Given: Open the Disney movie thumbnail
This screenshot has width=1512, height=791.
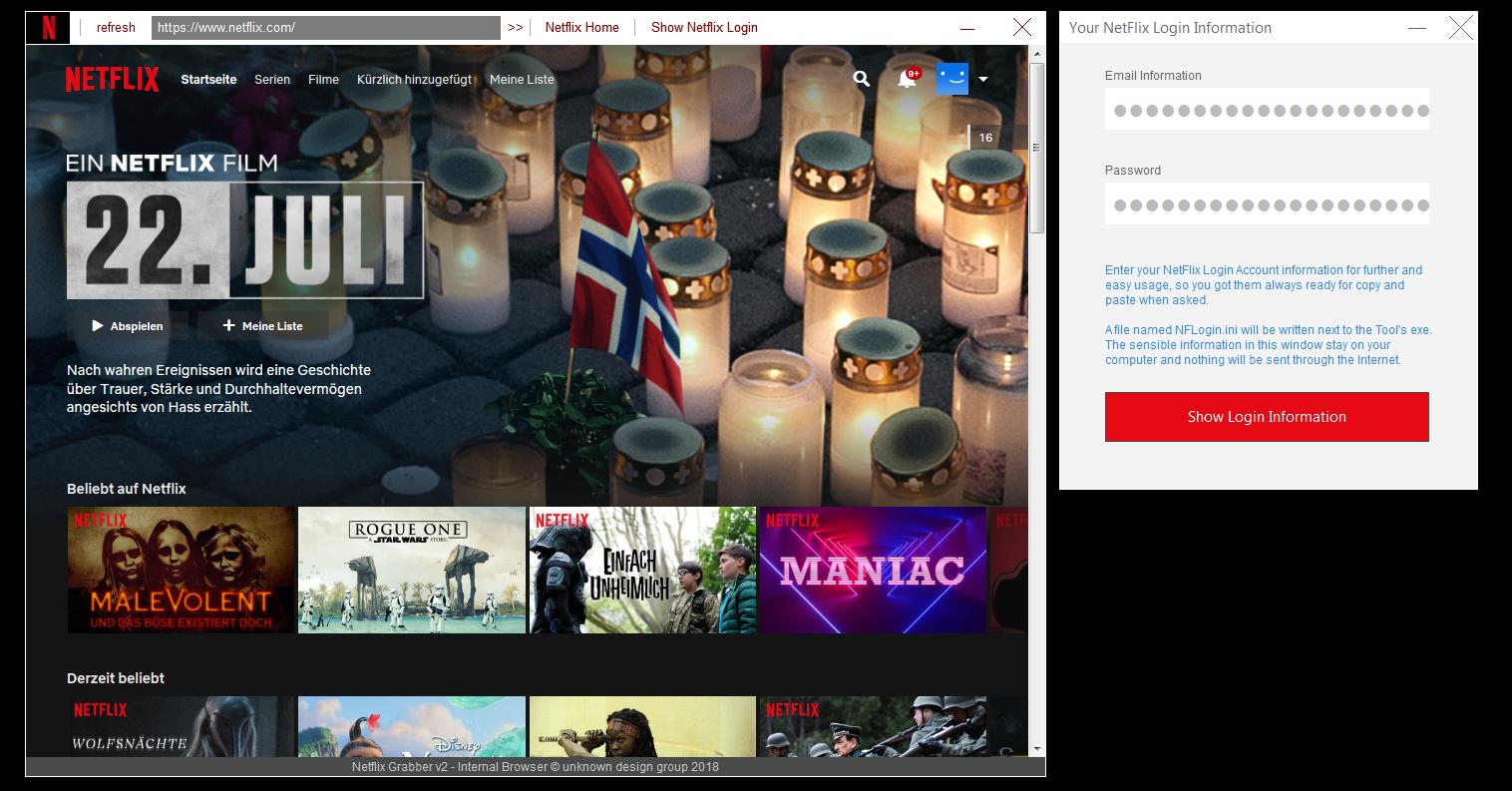Looking at the screenshot, I should coord(411,725).
